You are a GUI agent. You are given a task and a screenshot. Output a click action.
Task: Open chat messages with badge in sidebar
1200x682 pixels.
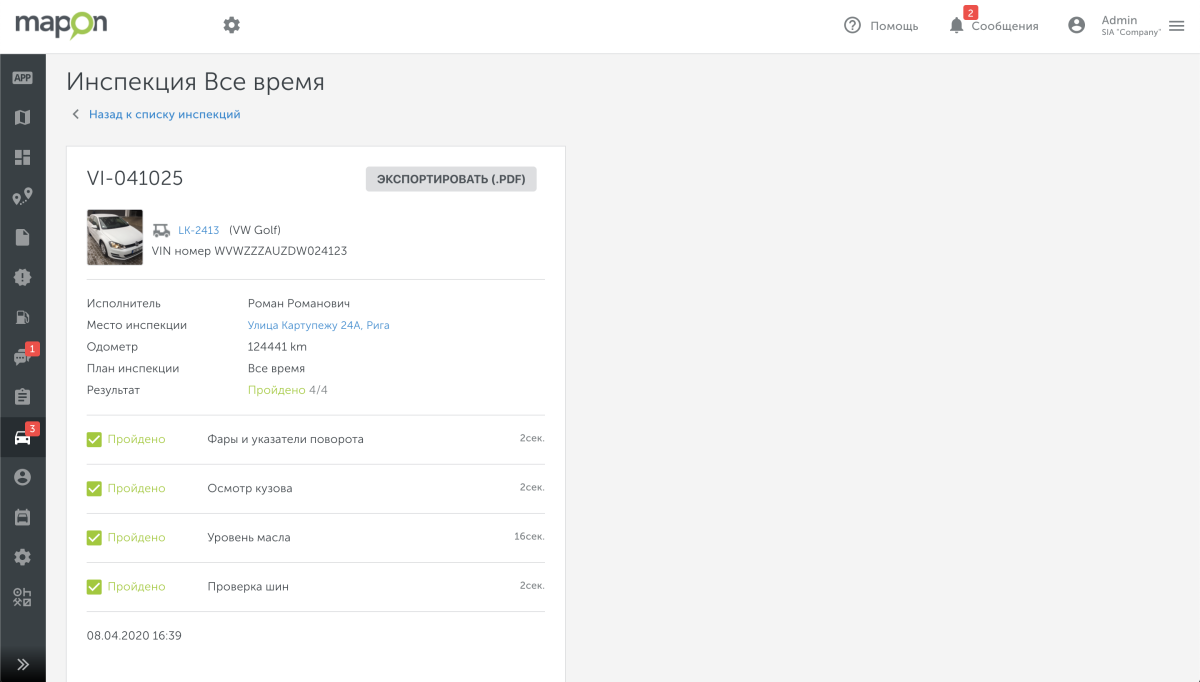[x=22, y=357]
